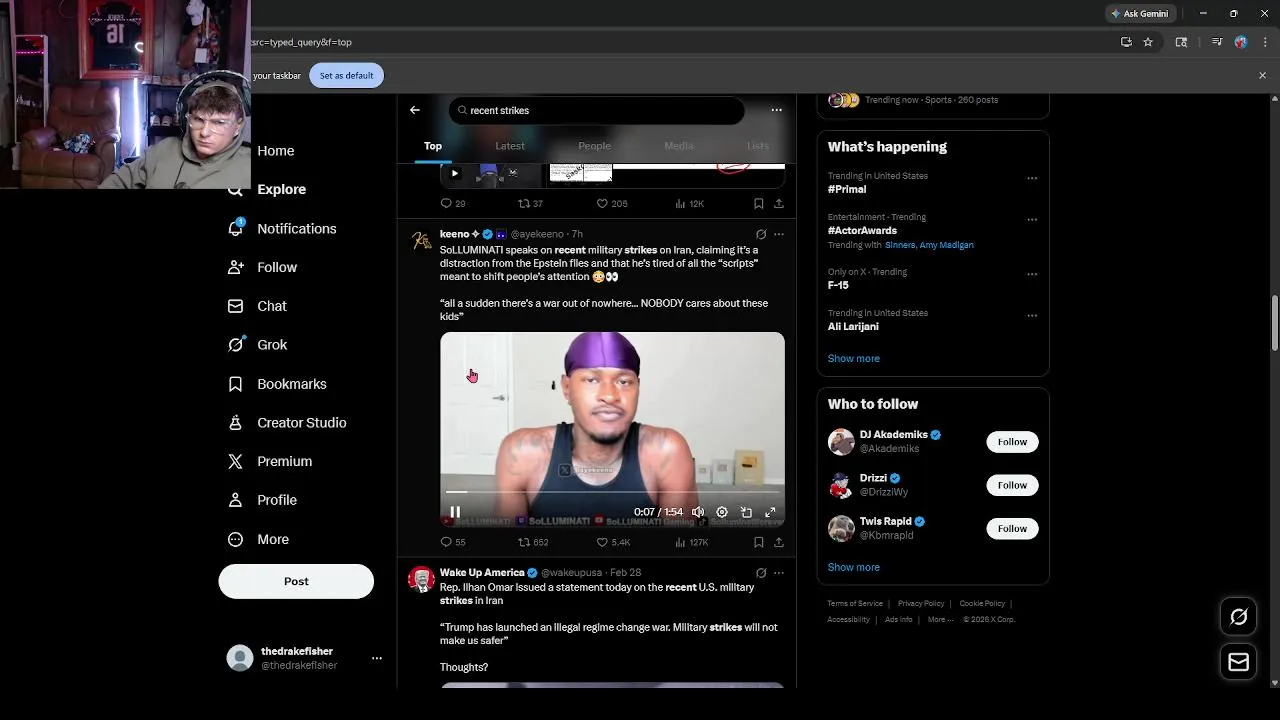Go back with the arrow next to search
This screenshot has height=720, width=1280.
pos(415,110)
